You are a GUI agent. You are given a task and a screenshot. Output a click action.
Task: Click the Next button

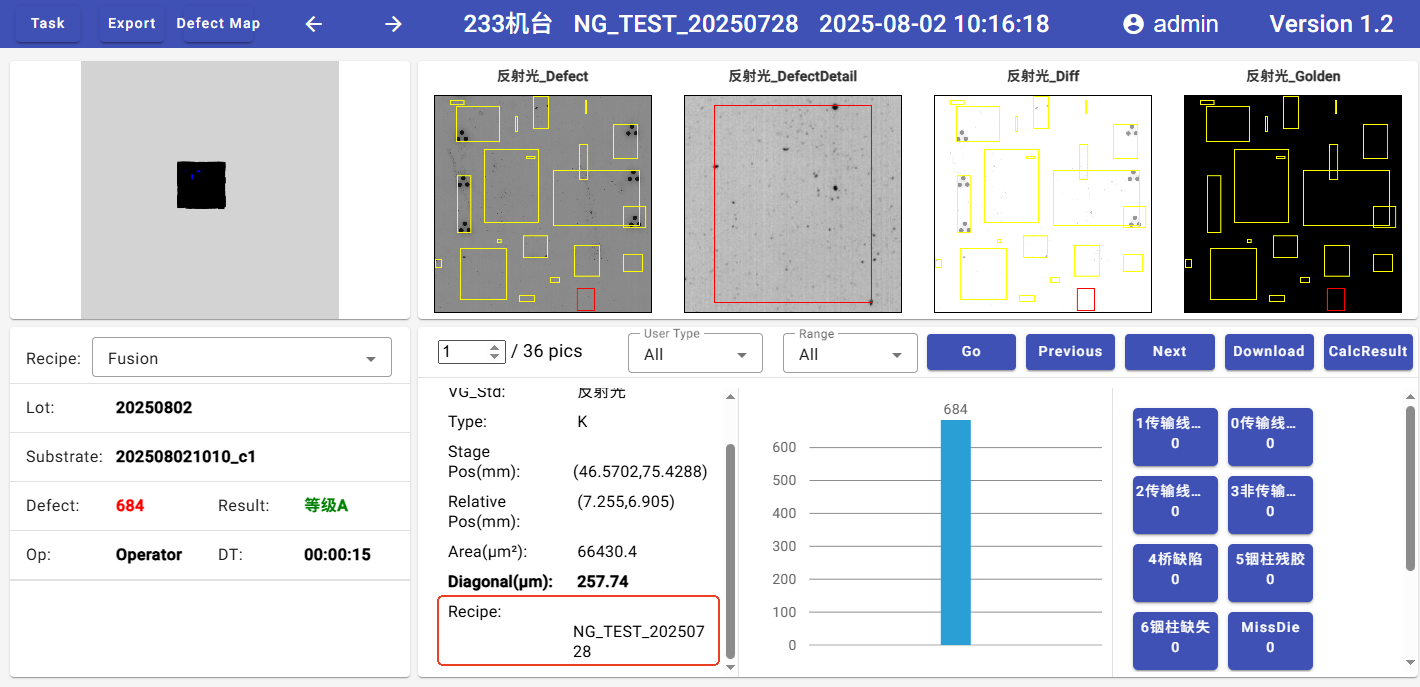coord(1169,351)
